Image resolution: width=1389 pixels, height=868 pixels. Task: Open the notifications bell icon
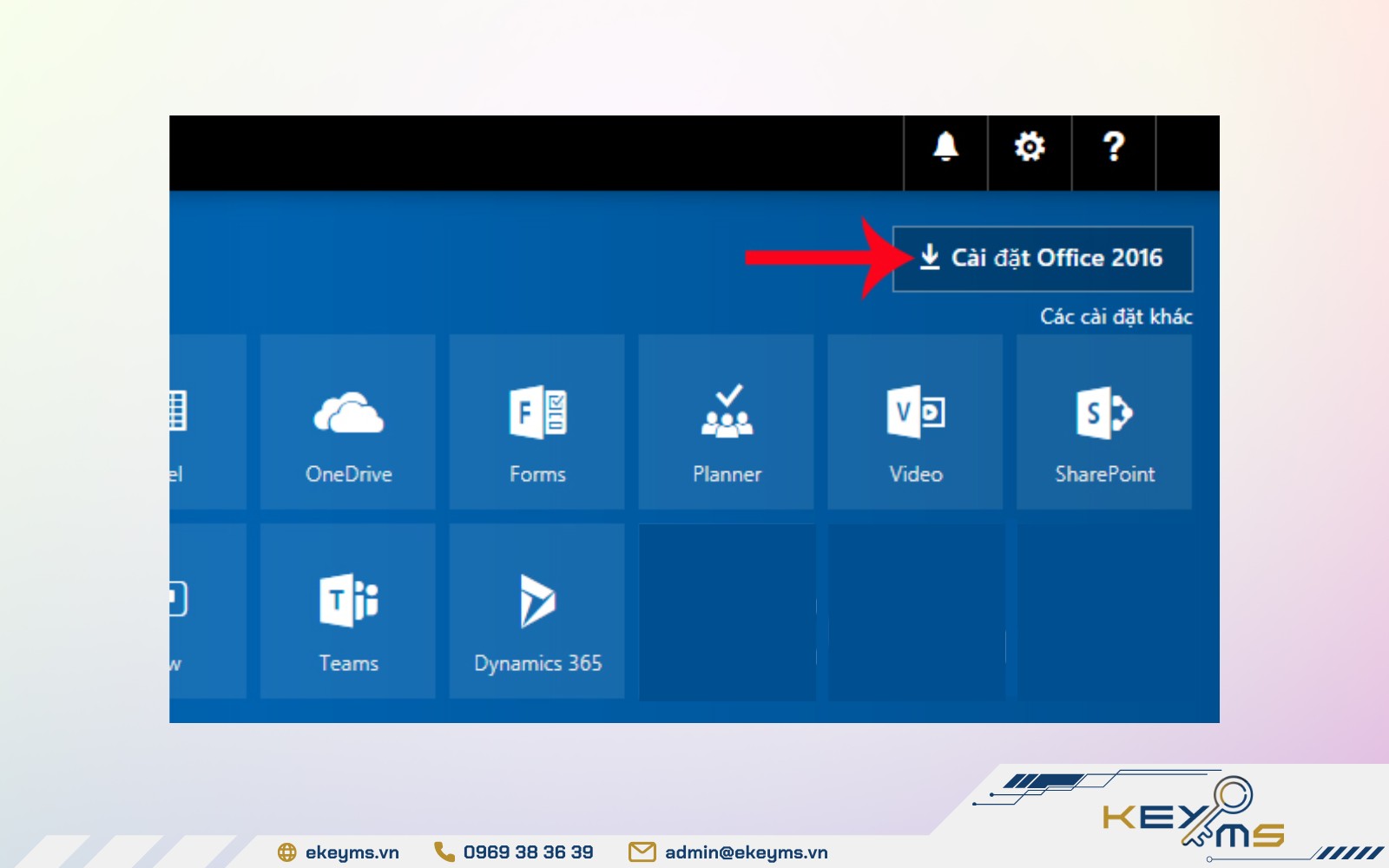tap(945, 147)
